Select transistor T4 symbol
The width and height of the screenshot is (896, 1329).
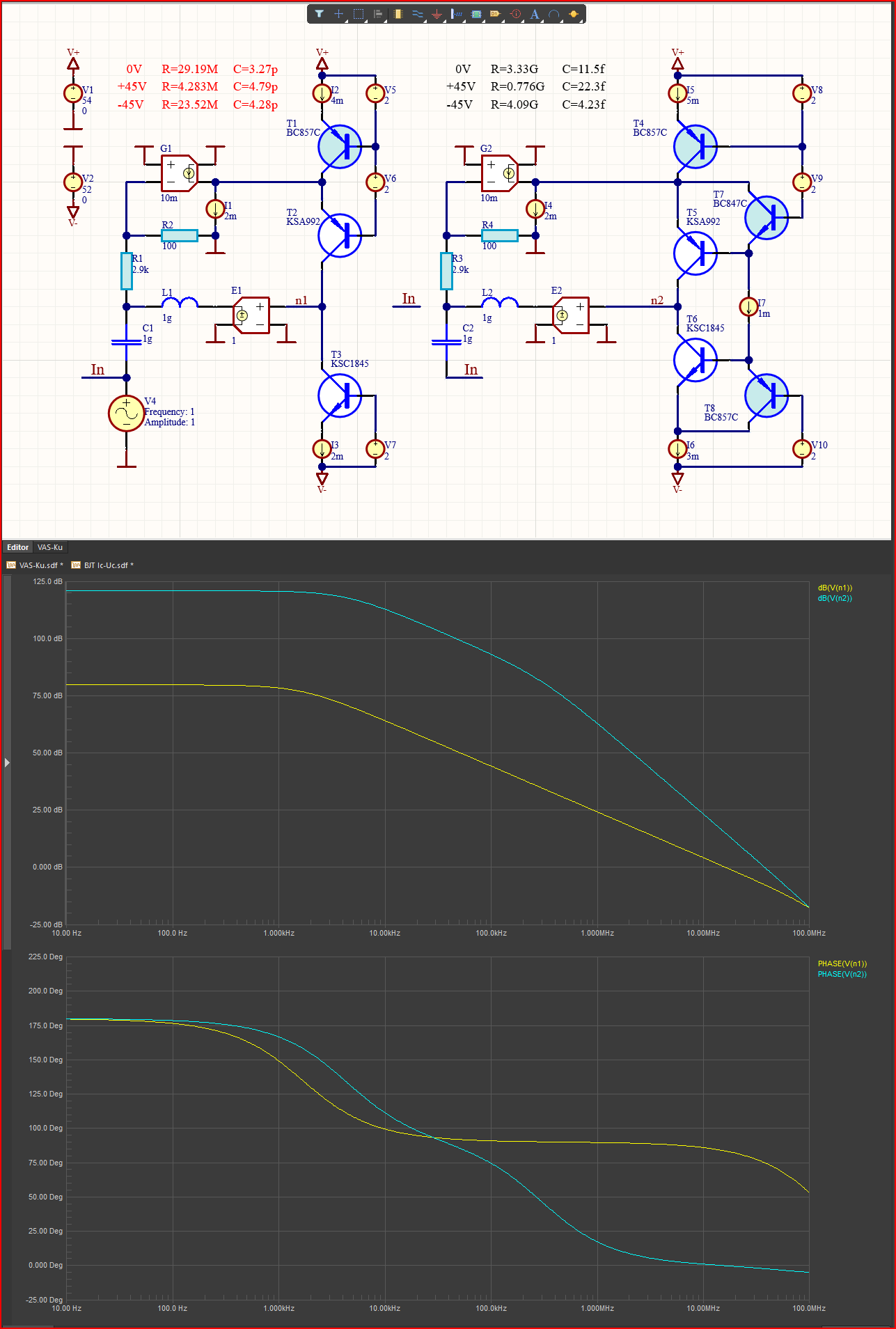coord(695,147)
